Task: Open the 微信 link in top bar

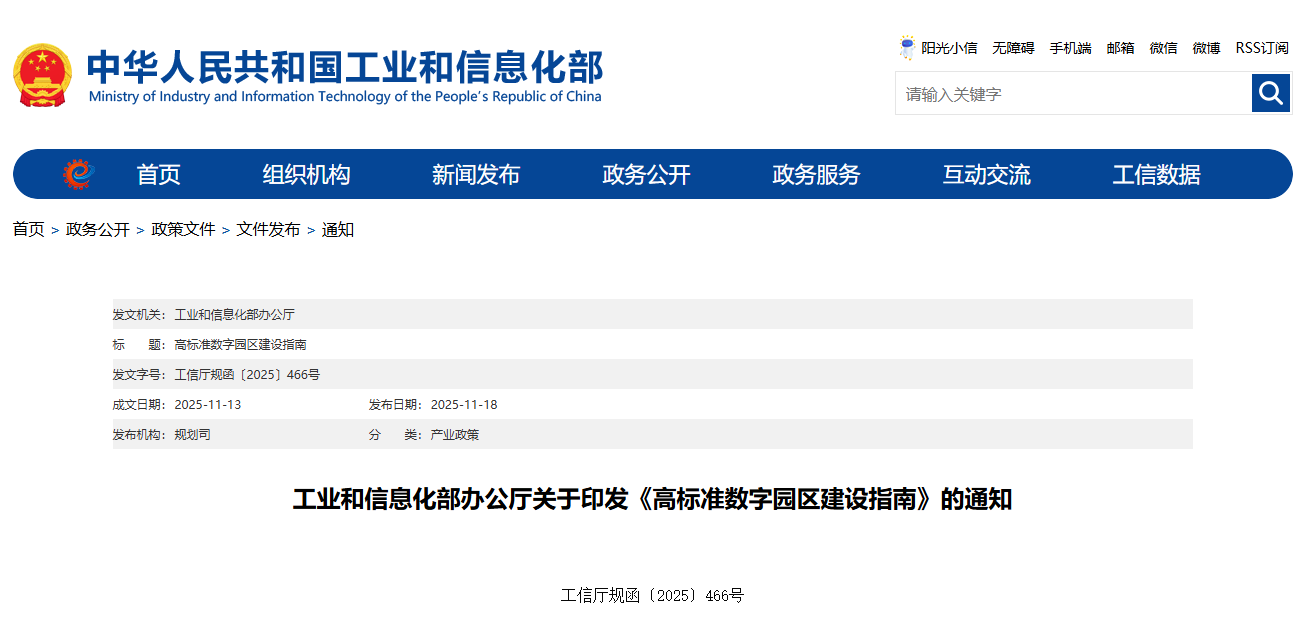Action: pos(1163,48)
